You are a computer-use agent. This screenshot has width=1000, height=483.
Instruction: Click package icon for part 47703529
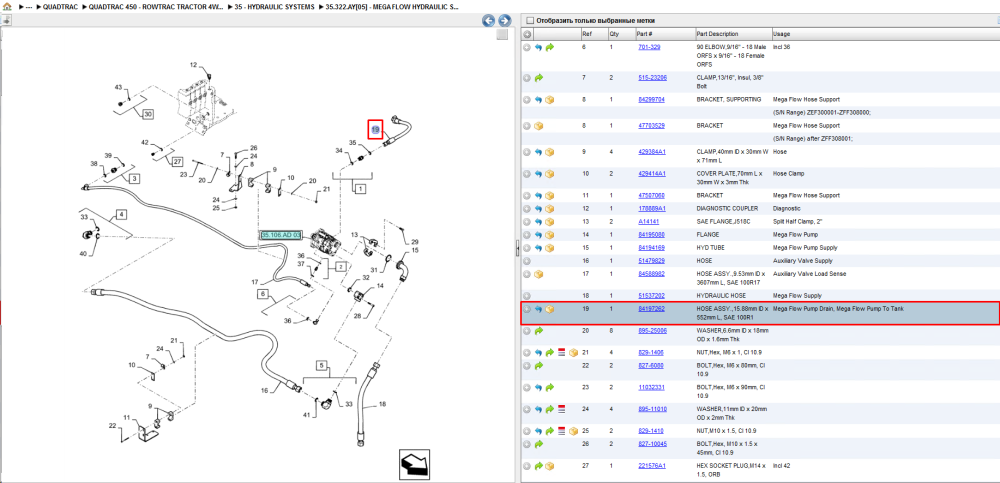click(538, 126)
